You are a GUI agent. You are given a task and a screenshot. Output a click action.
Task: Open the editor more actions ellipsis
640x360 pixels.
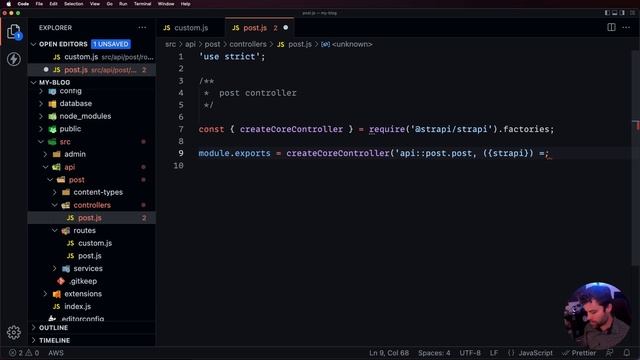pyautogui.click(x=626, y=28)
